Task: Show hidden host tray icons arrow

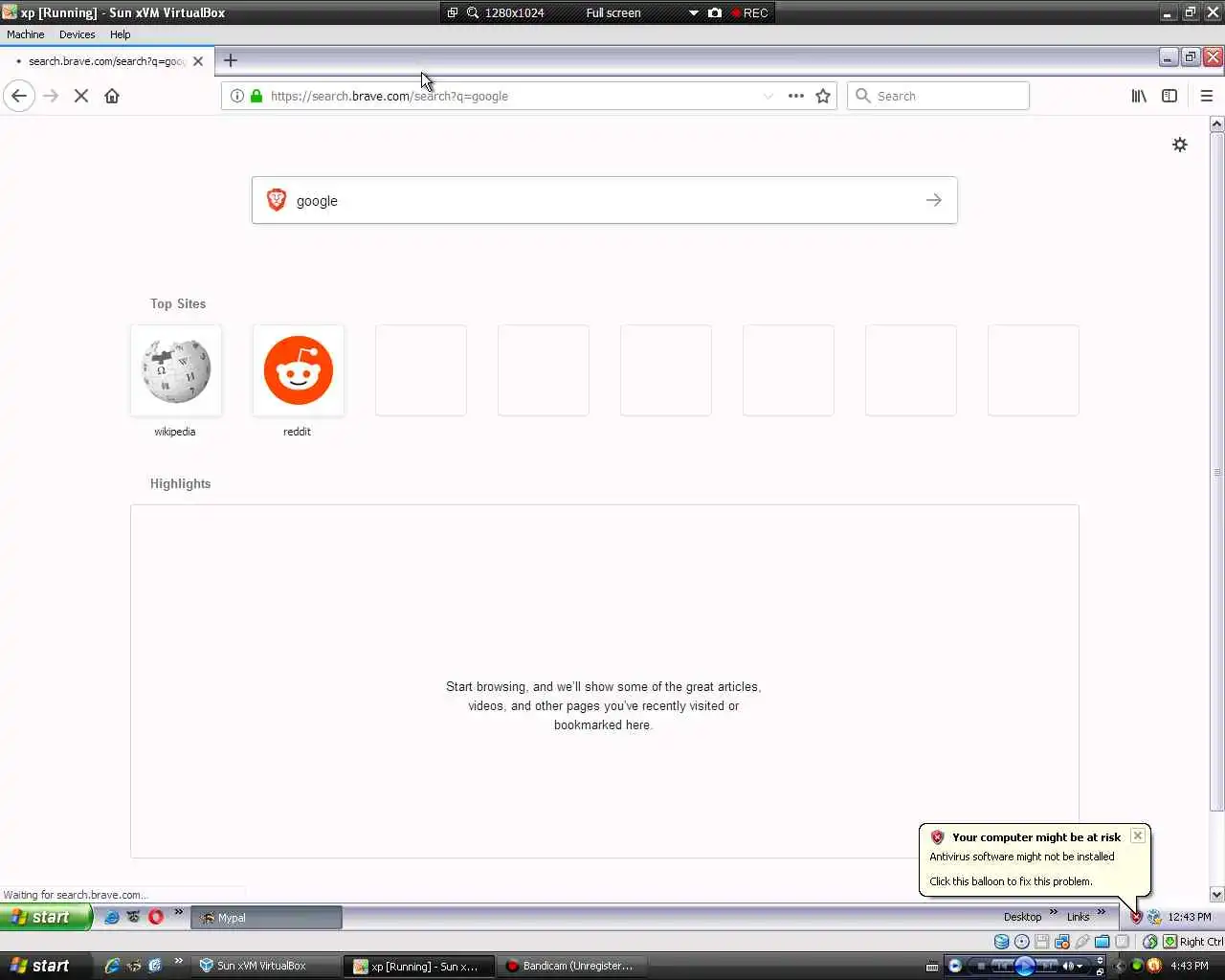Action: [x=1120, y=966]
